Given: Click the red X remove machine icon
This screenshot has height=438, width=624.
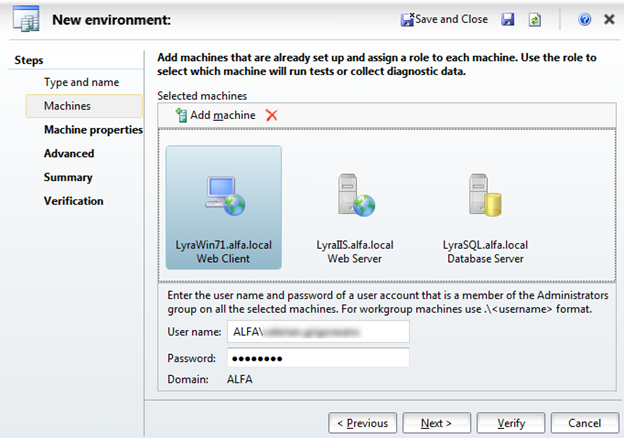Looking at the screenshot, I should click(x=271, y=115).
